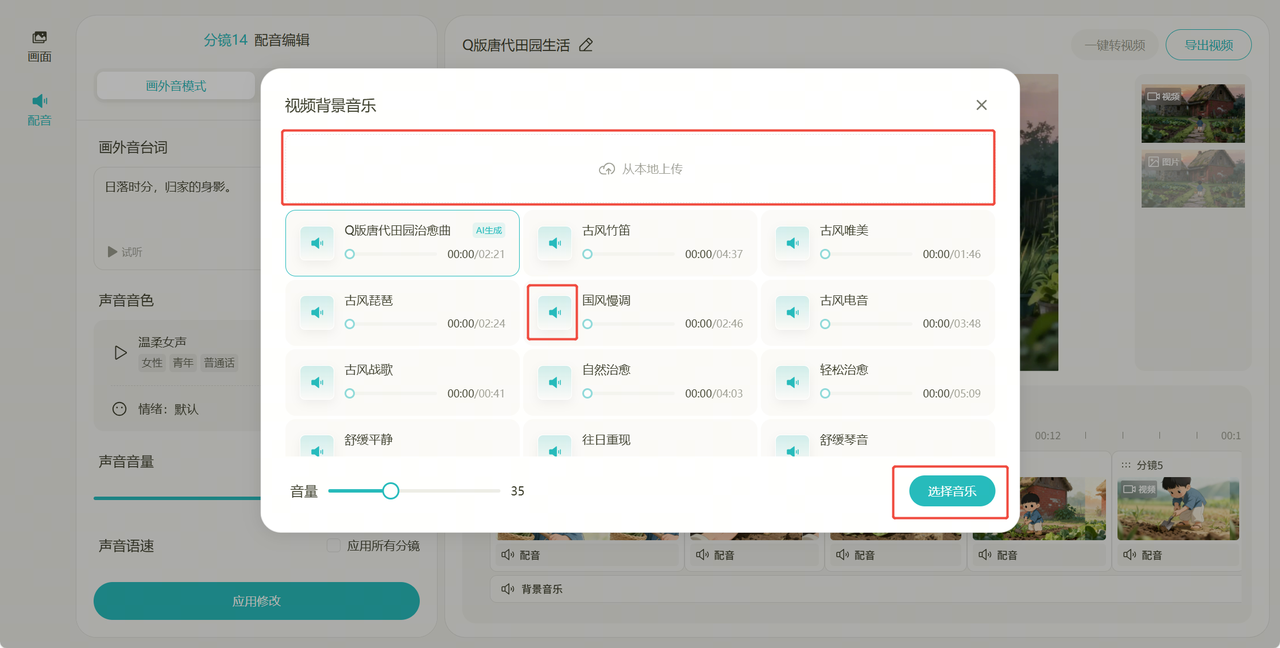Click the 画外音台词 text box

click(x=178, y=218)
